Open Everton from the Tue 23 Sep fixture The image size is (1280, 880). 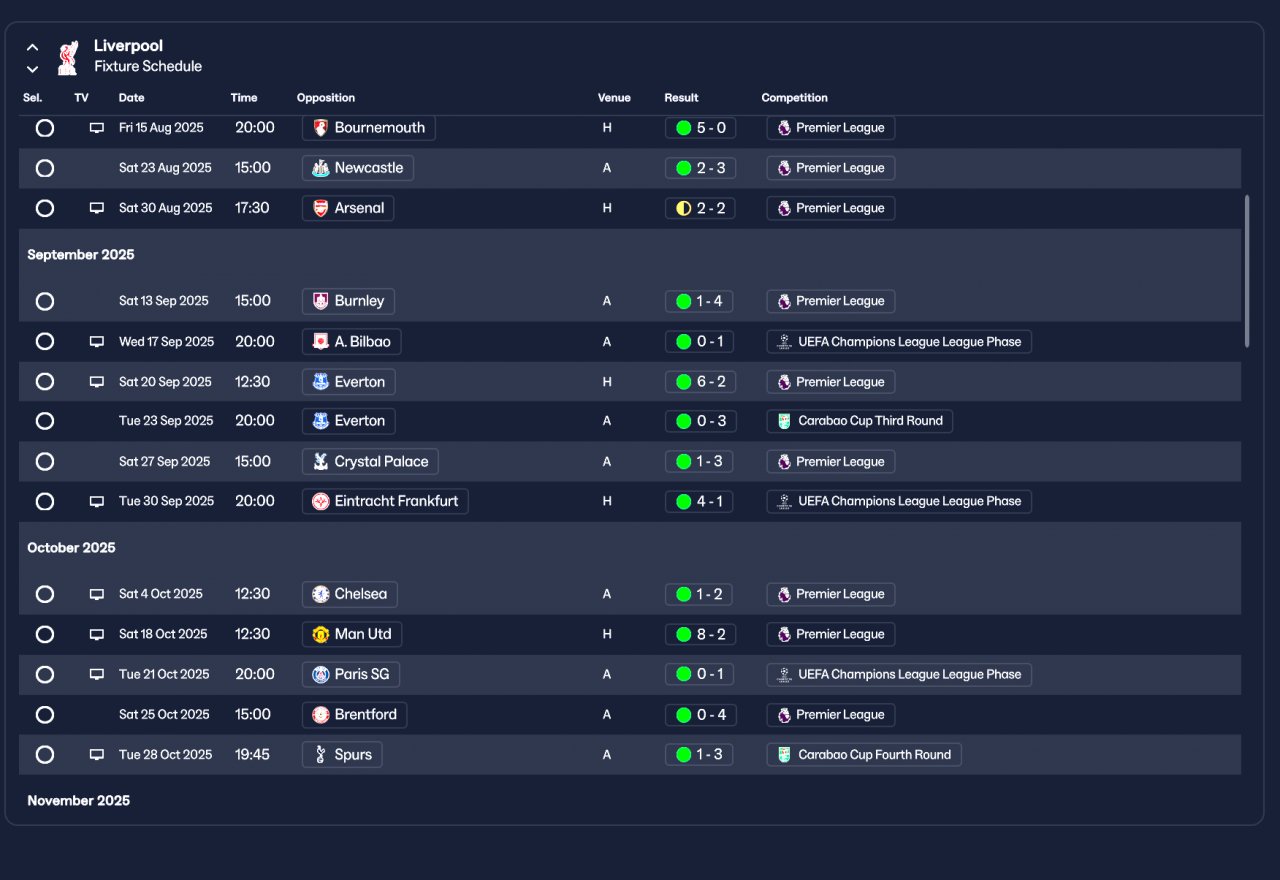pyautogui.click(x=349, y=421)
